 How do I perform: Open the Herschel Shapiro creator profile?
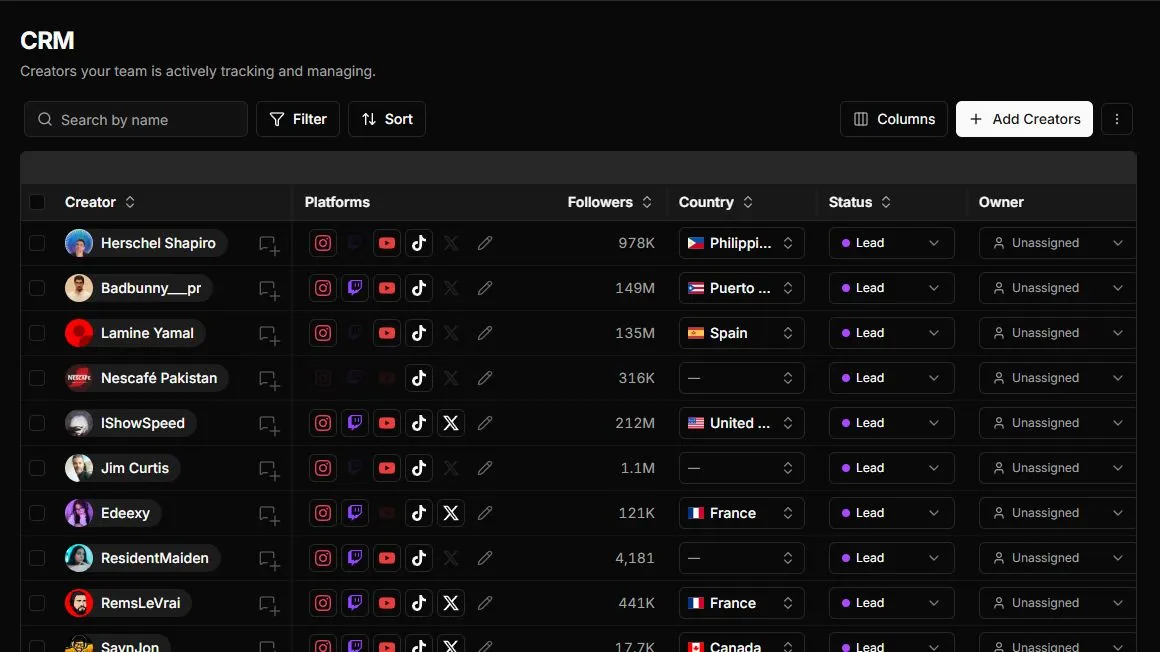coord(146,243)
